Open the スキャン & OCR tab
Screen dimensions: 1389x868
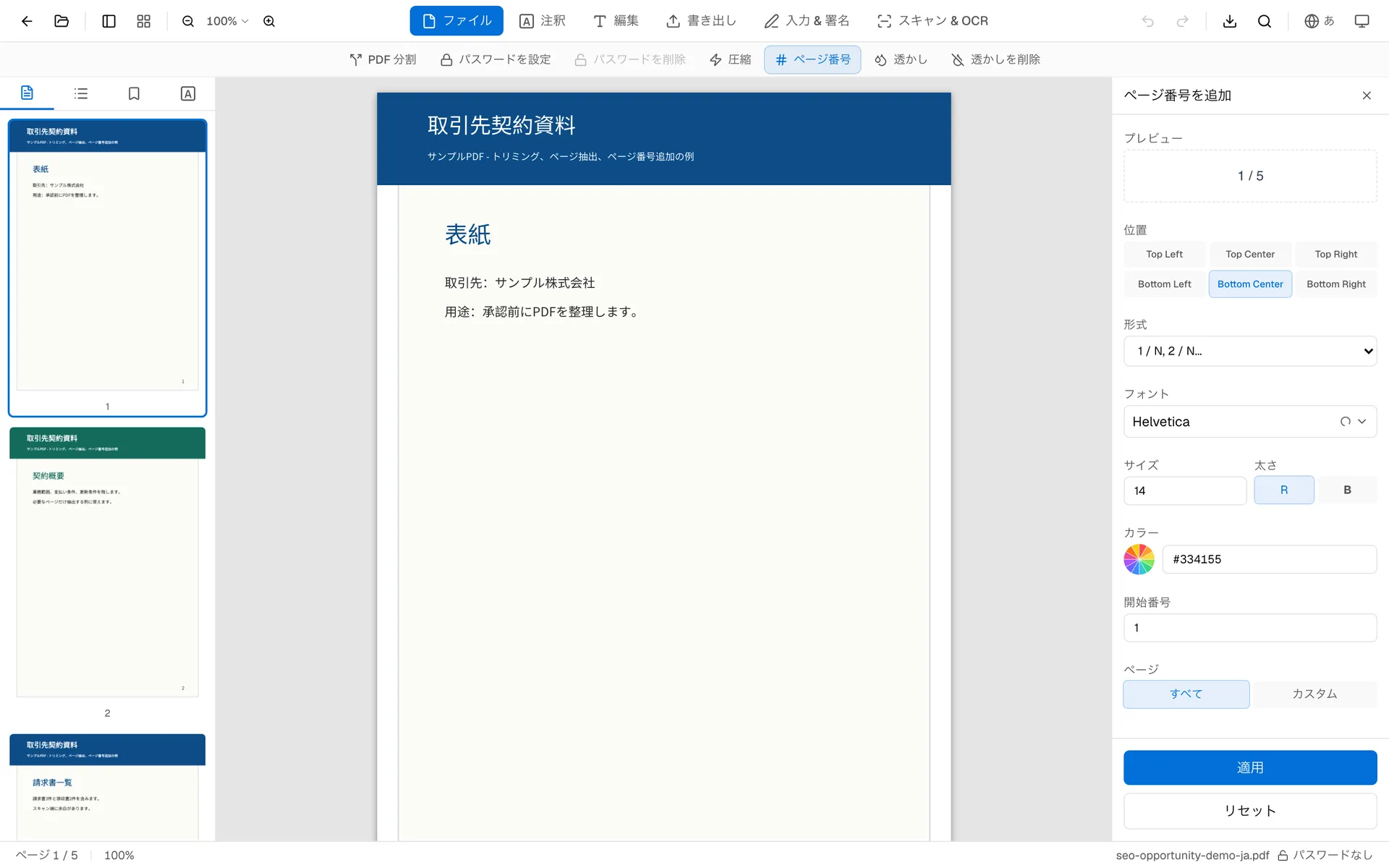click(x=933, y=21)
